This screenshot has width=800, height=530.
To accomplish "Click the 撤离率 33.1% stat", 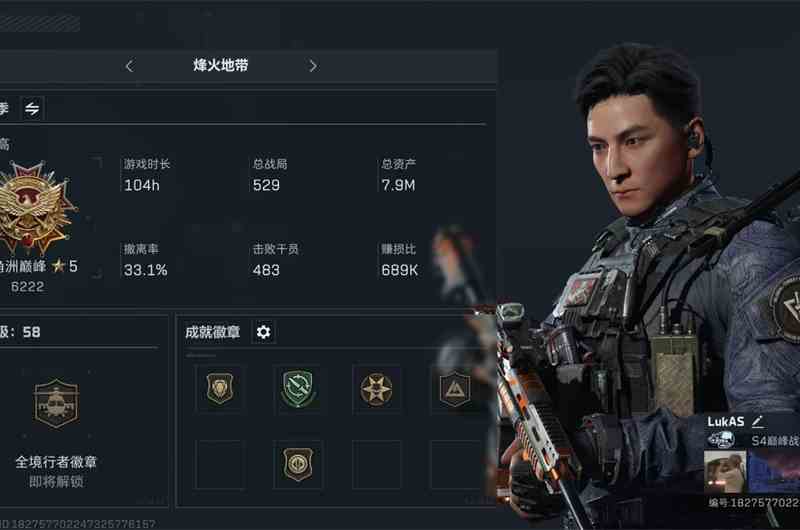I will coord(145,260).
